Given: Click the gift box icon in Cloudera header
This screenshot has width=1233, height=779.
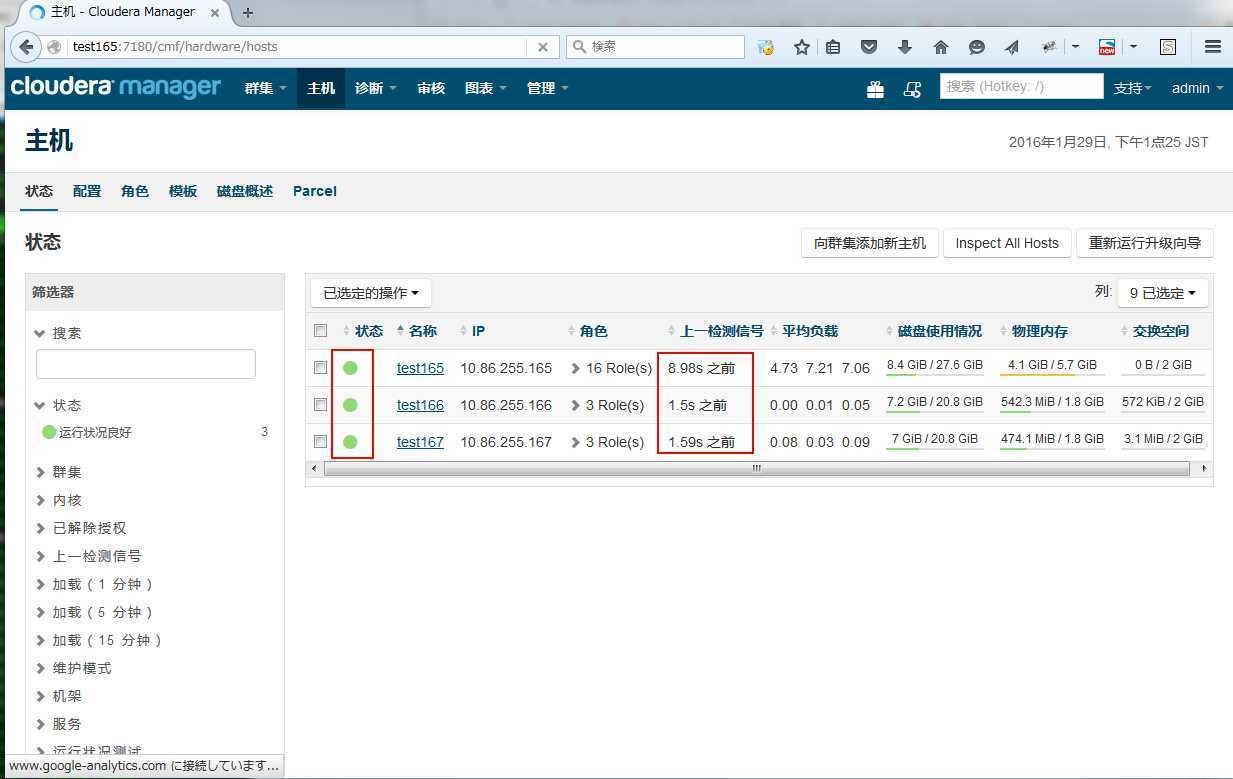Looking at the screenshot, I should click(875, 89).
